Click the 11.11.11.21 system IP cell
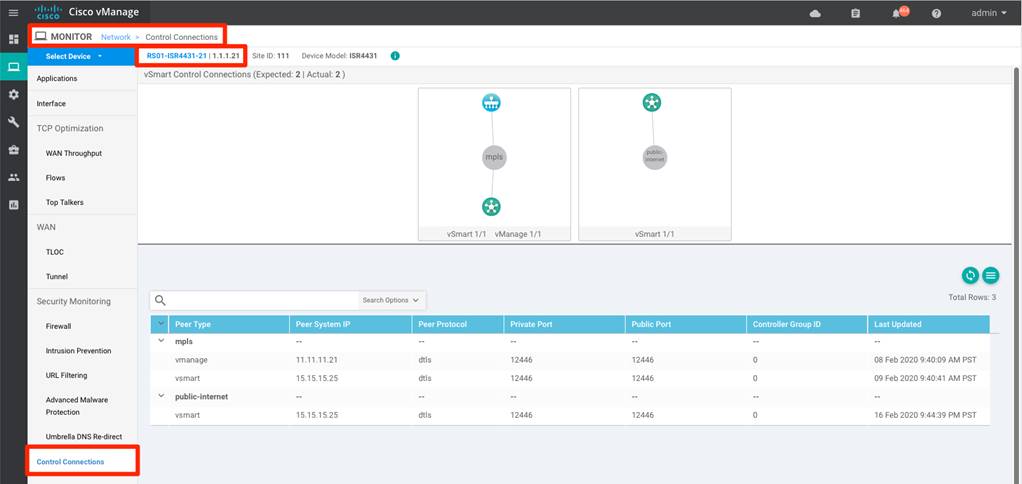This screenshot has width=1022, height=484. pos(317,360)
